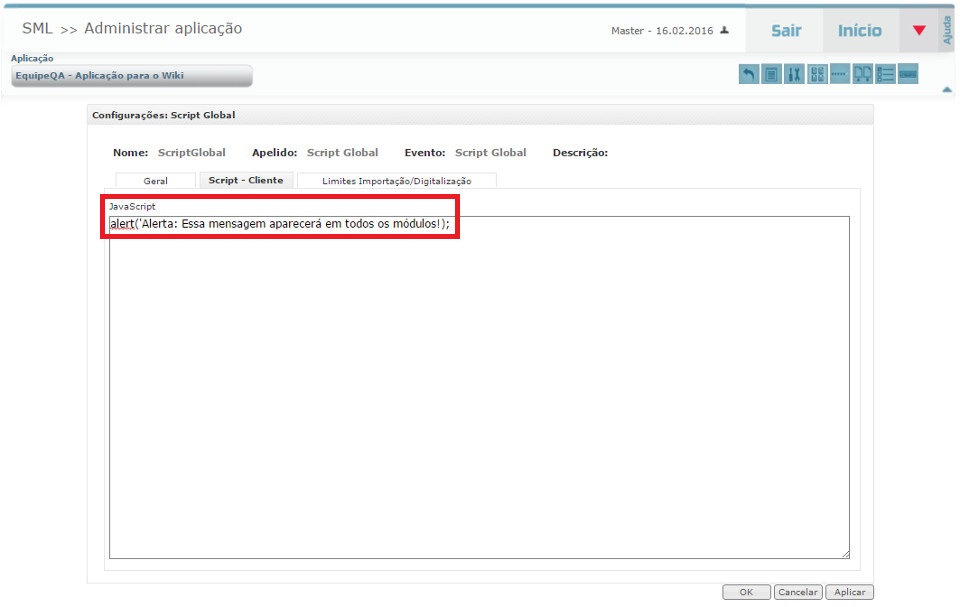Select the tools configuration icon

click(x=795, y=73)
